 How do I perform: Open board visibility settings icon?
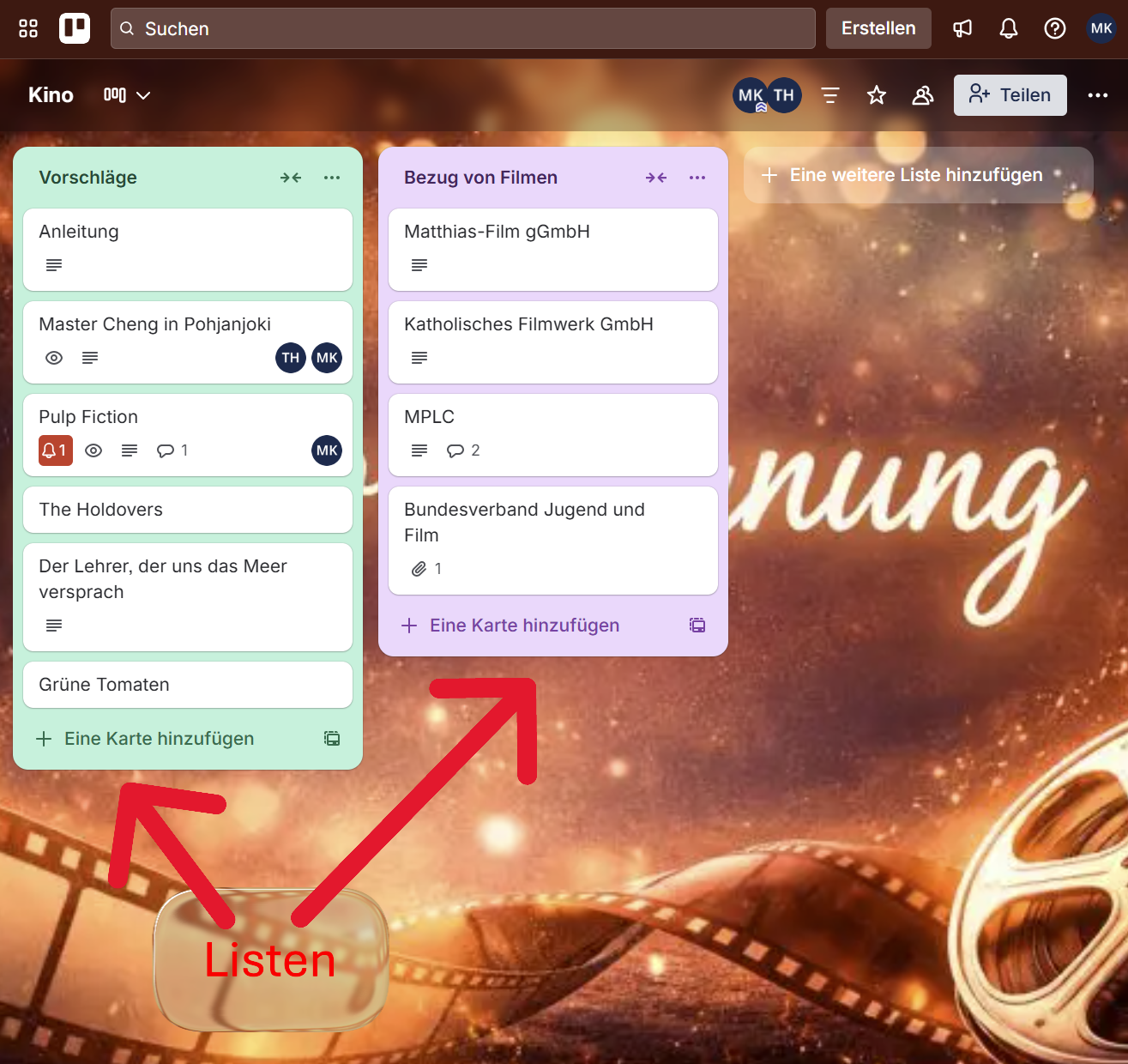point(922,95)
